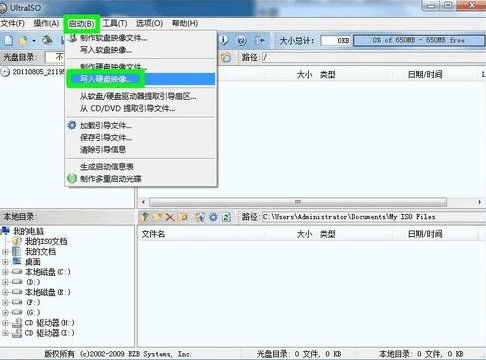Image resolution: width=486 pixels, height=360 pixels.
Task: Click the refresh icon beside the local path
Action: point(226,217)
